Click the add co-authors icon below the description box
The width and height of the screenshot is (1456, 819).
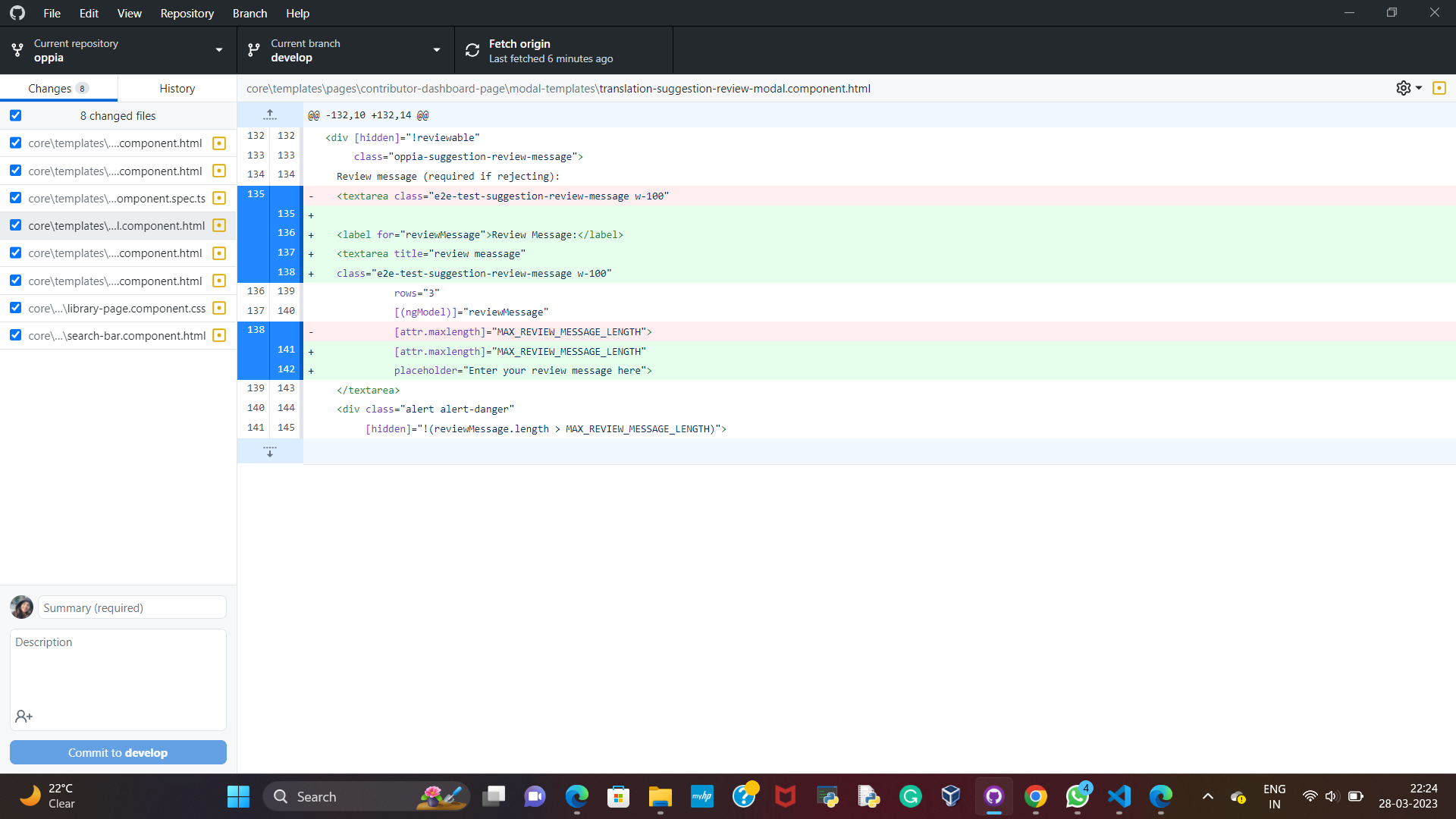tap(24, 716)
